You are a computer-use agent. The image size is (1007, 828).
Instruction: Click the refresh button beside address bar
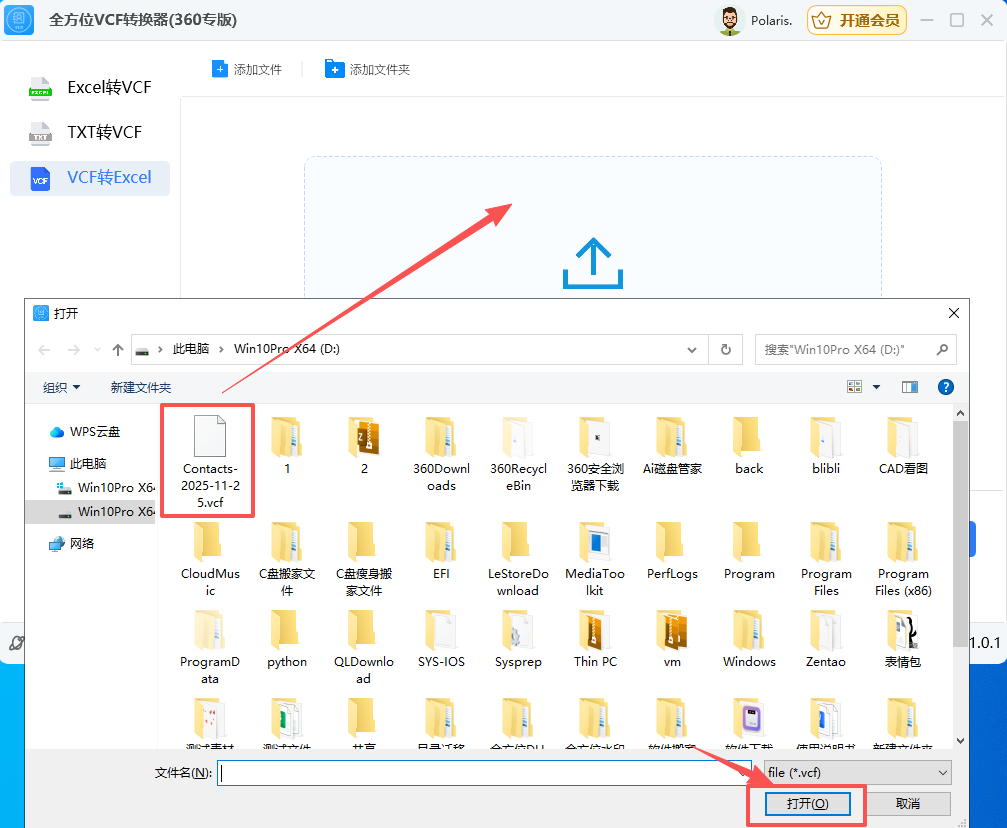click(725, 350)
